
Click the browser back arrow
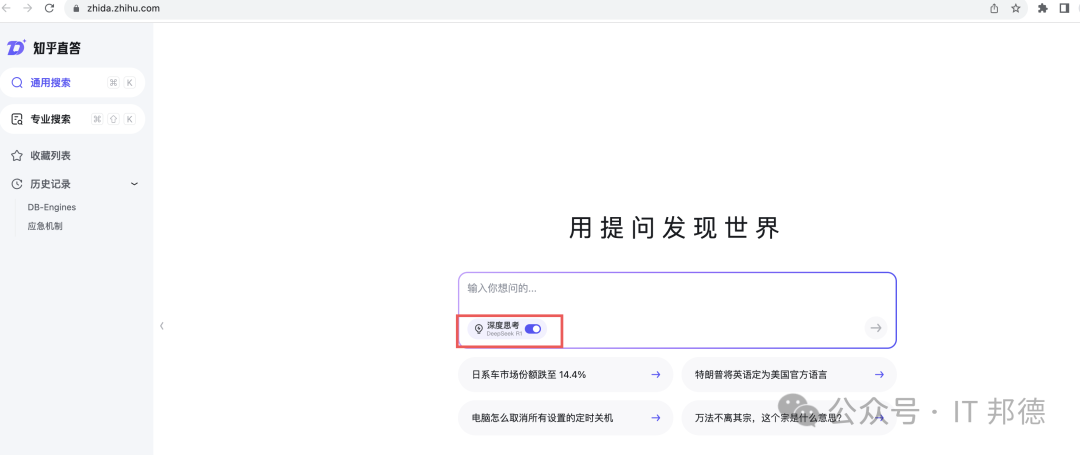click(x=6, y=8)
